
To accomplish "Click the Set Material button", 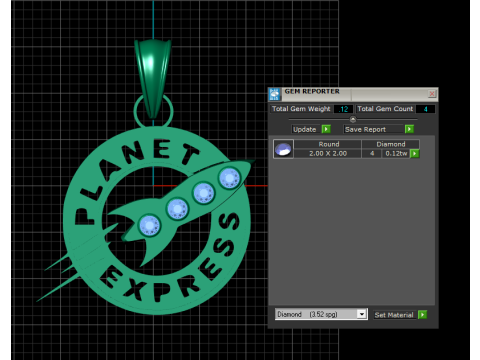I will coord(394,315).
